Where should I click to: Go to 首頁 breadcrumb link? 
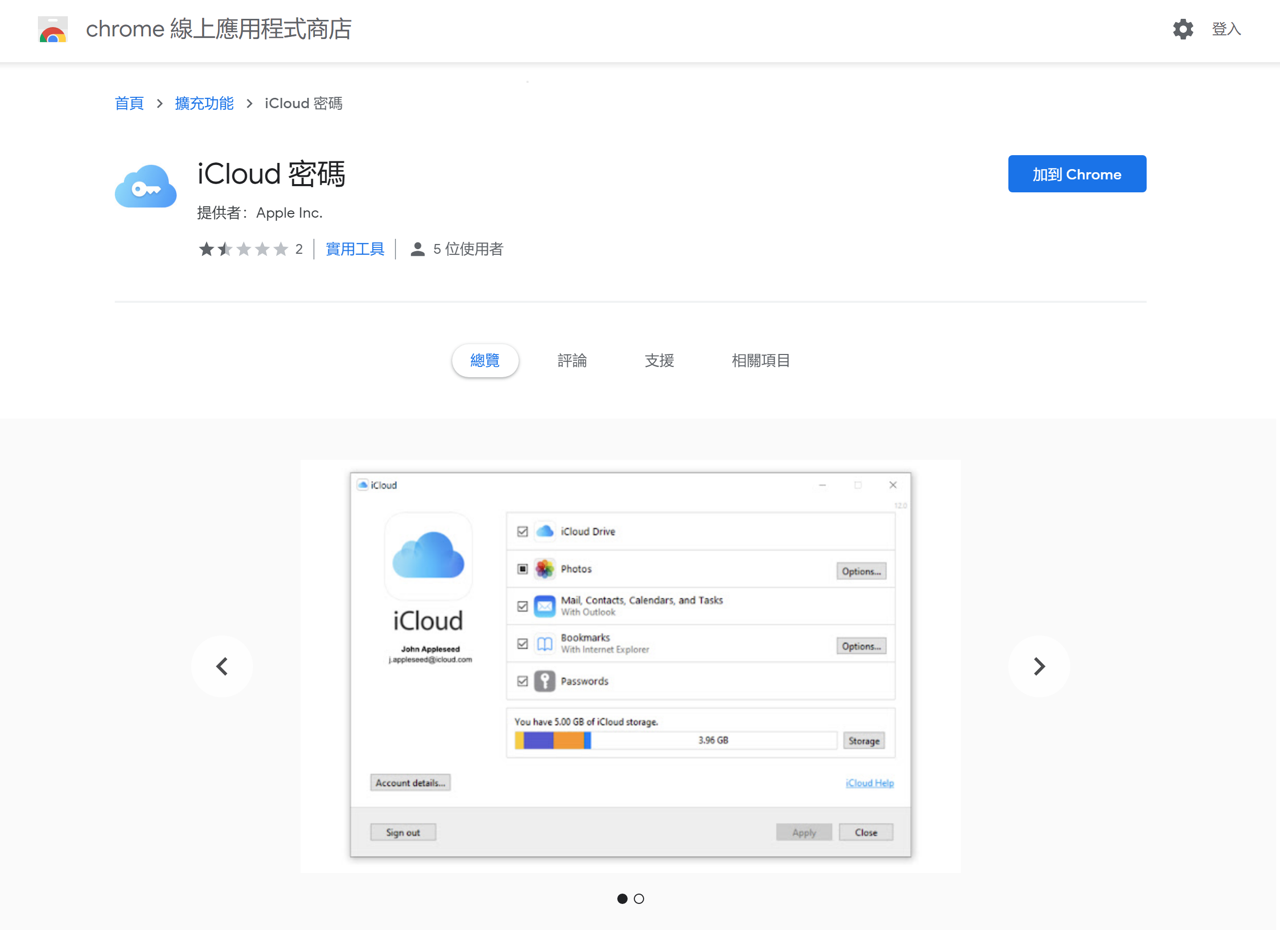[129, 103]
